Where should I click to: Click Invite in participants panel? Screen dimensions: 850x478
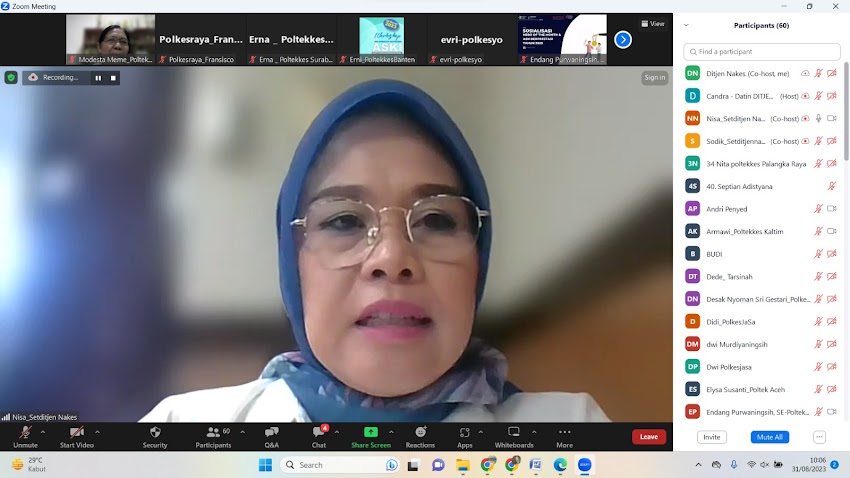click(712, 437)
